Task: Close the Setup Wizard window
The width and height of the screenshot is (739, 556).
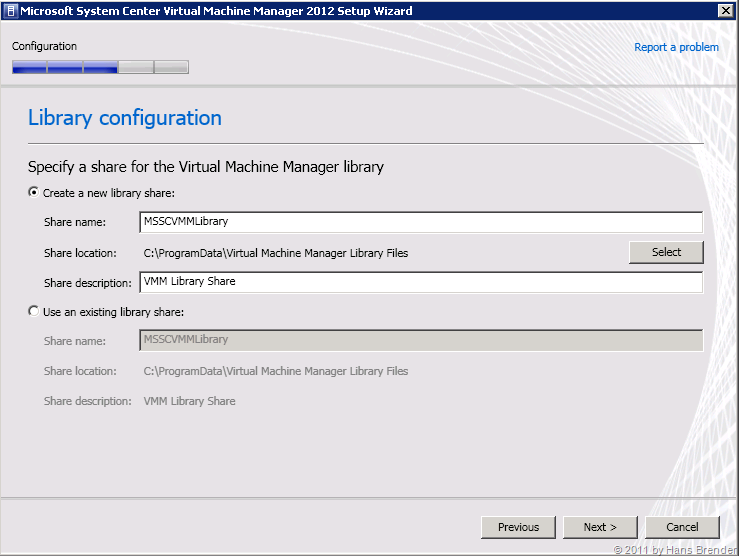Action: tap(725, 10)
